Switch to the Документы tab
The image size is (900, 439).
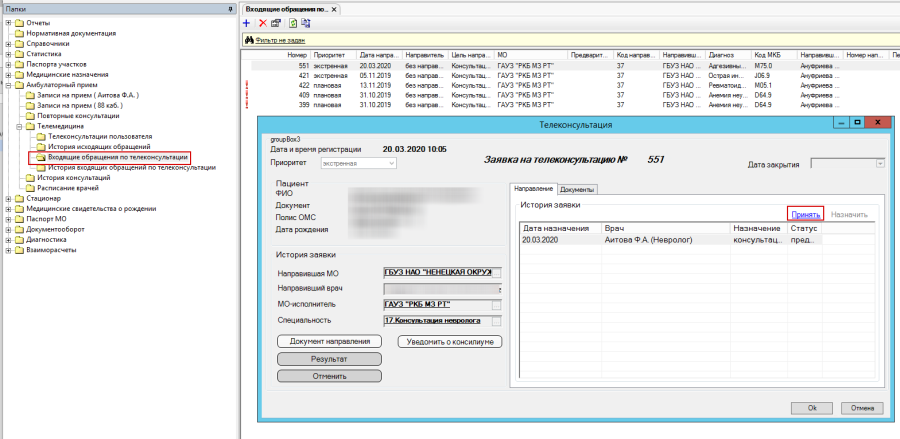[x=577, y=189]
